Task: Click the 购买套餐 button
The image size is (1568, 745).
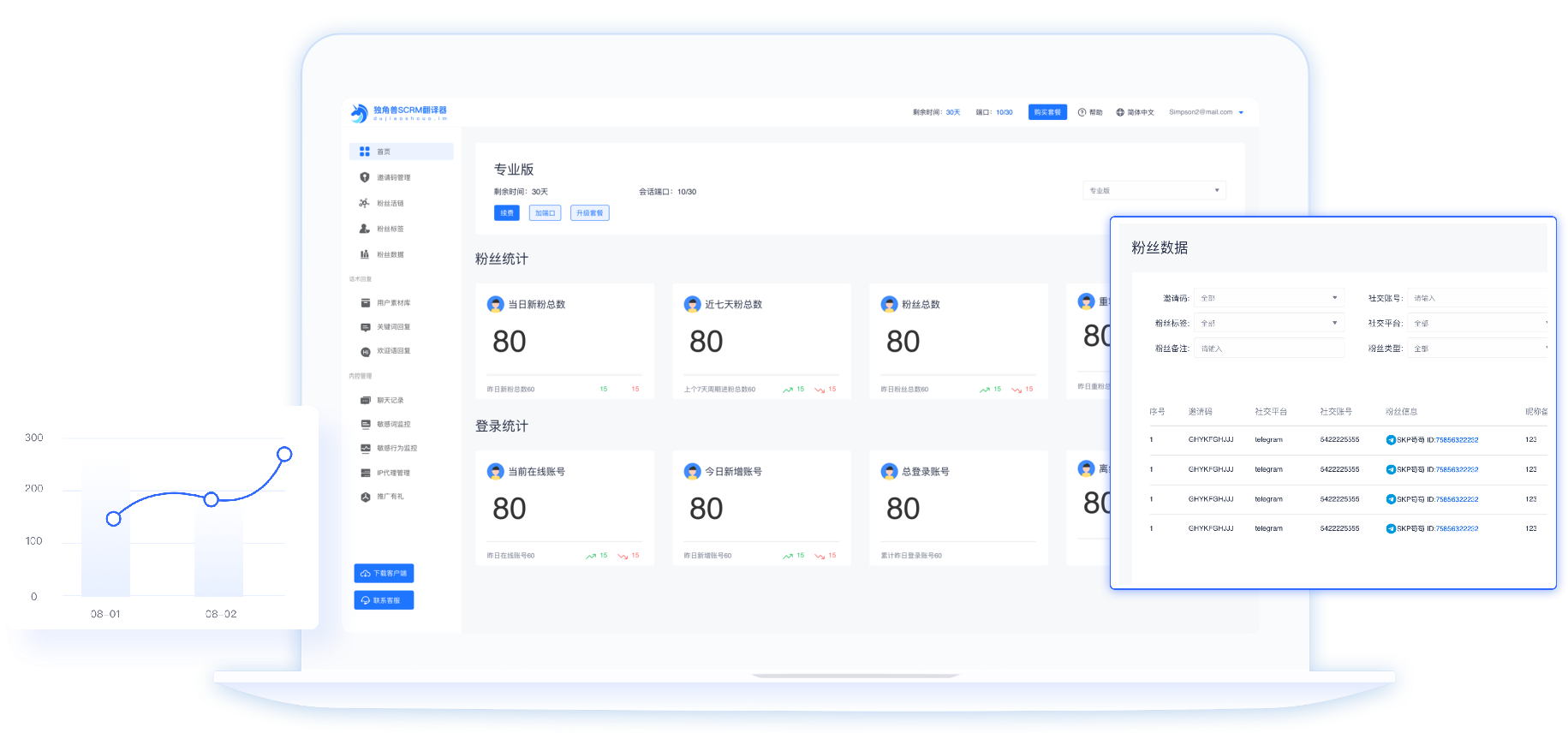Action: 1046,112
